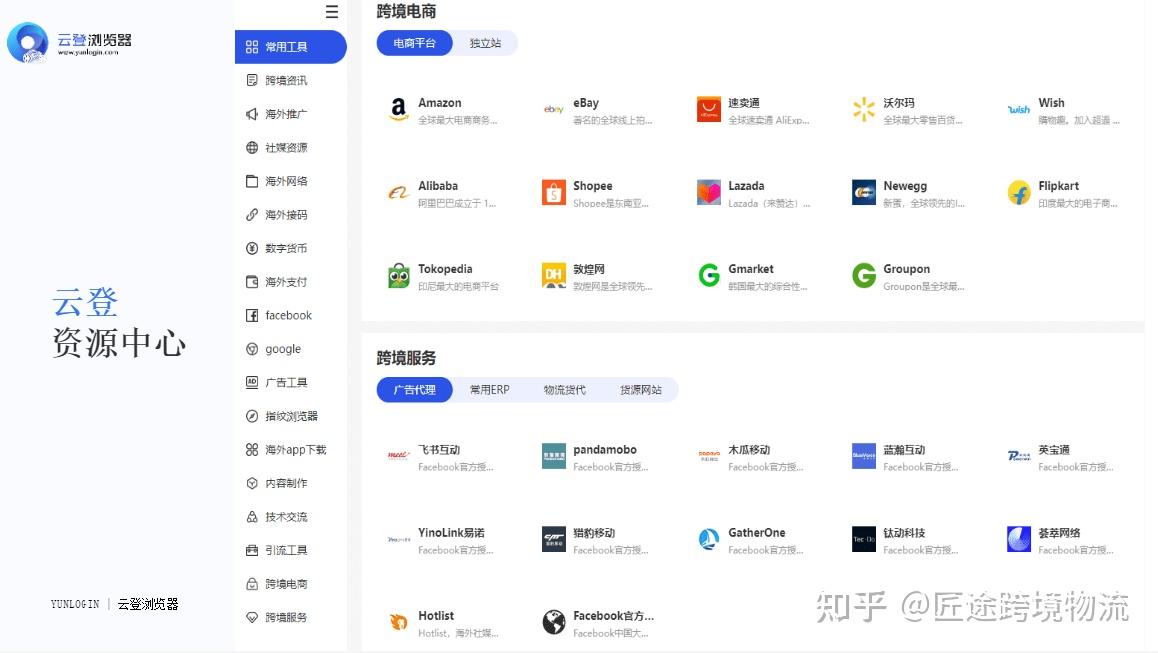The width and height of the screenshot is (1158, 653).
Task: Select the 常用ERP tab
Action: [490, 389]
